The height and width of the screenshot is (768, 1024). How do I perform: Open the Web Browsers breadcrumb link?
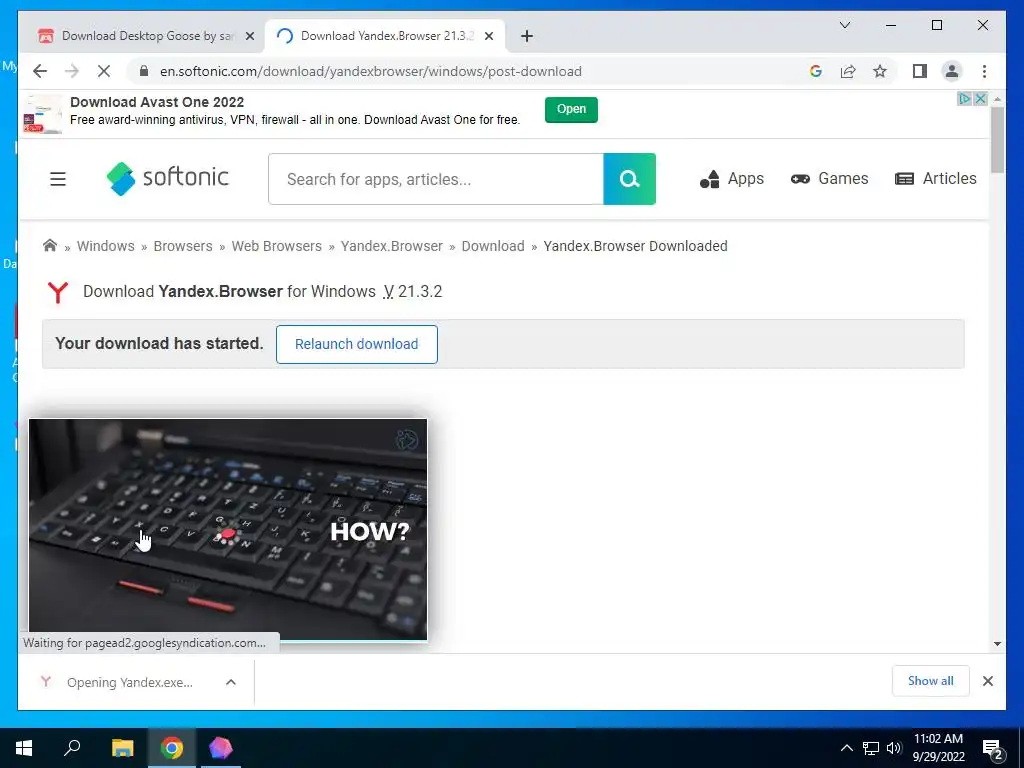point(277,246)
